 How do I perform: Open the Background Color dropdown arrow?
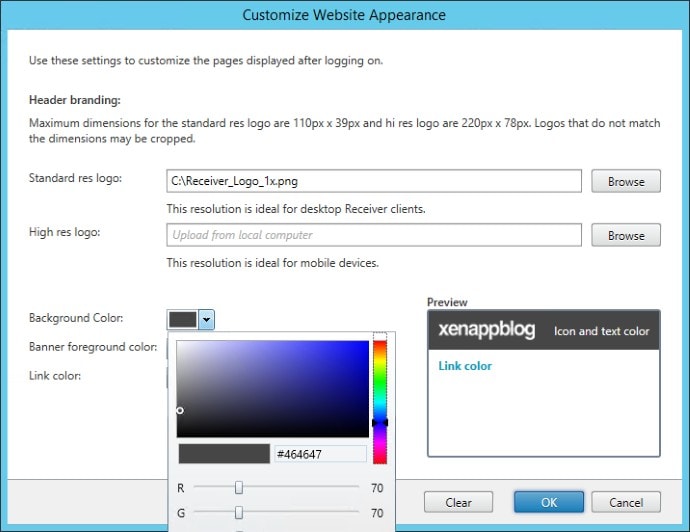[206, 320]
